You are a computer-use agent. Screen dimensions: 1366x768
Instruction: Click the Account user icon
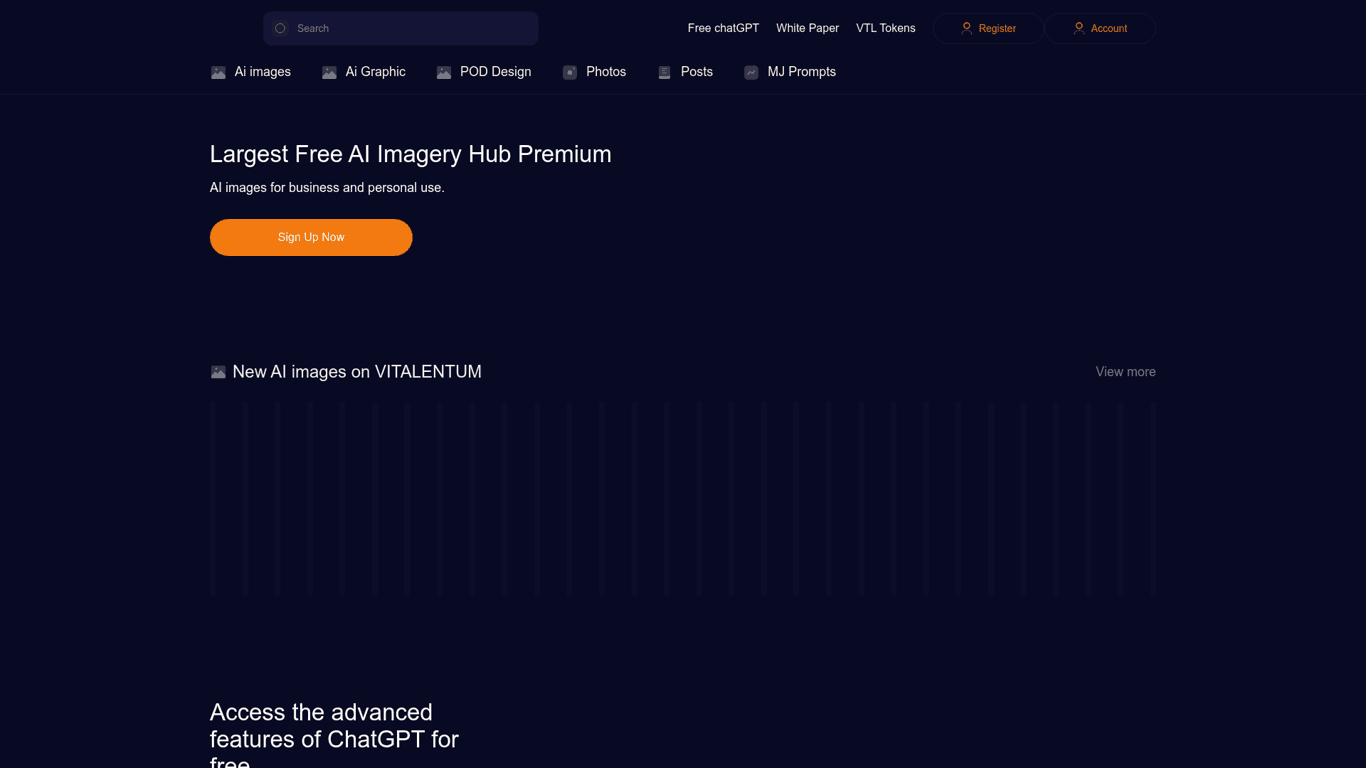coord(1078,29)
